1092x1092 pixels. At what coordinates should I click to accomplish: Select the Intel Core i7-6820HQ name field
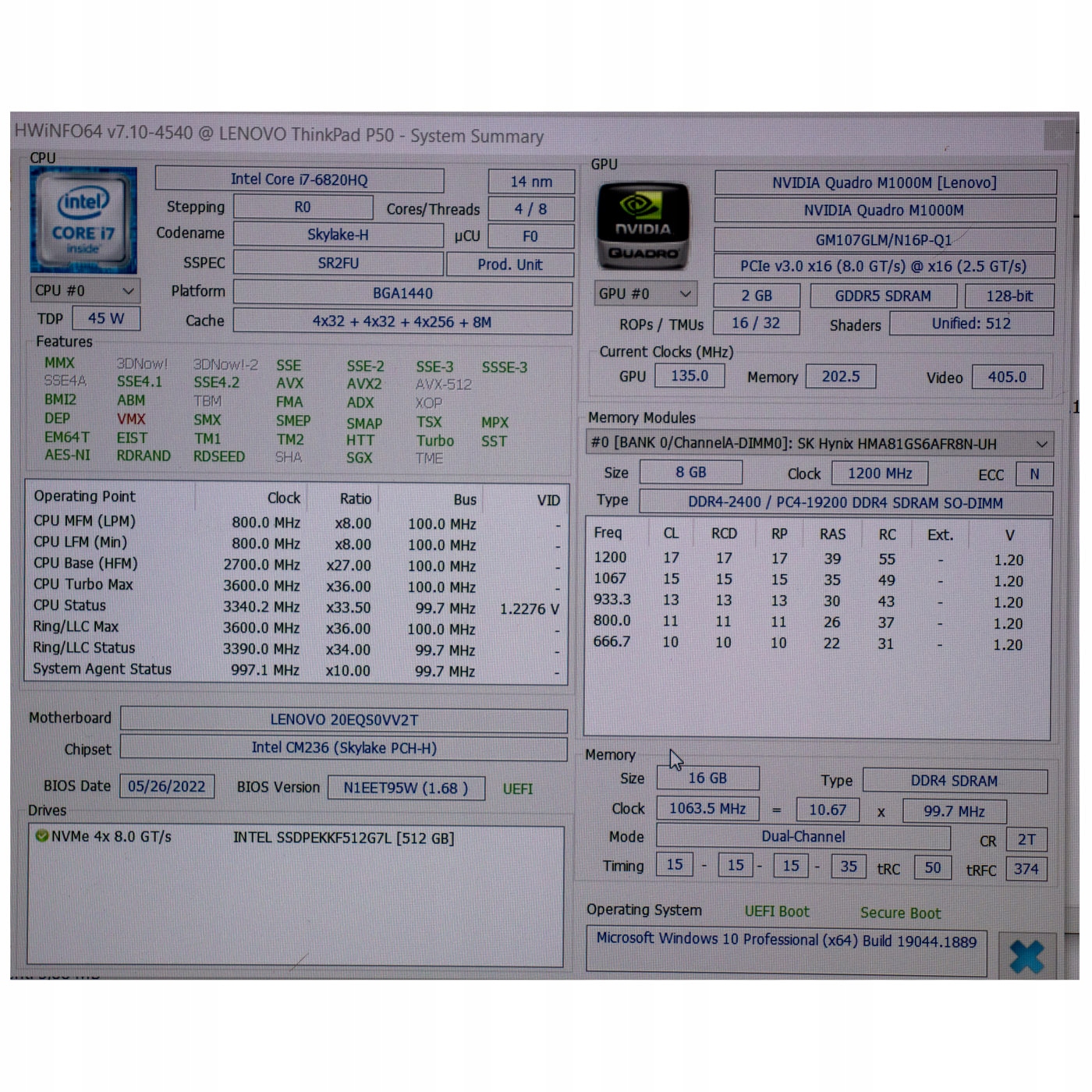click(x=300, y=179)
